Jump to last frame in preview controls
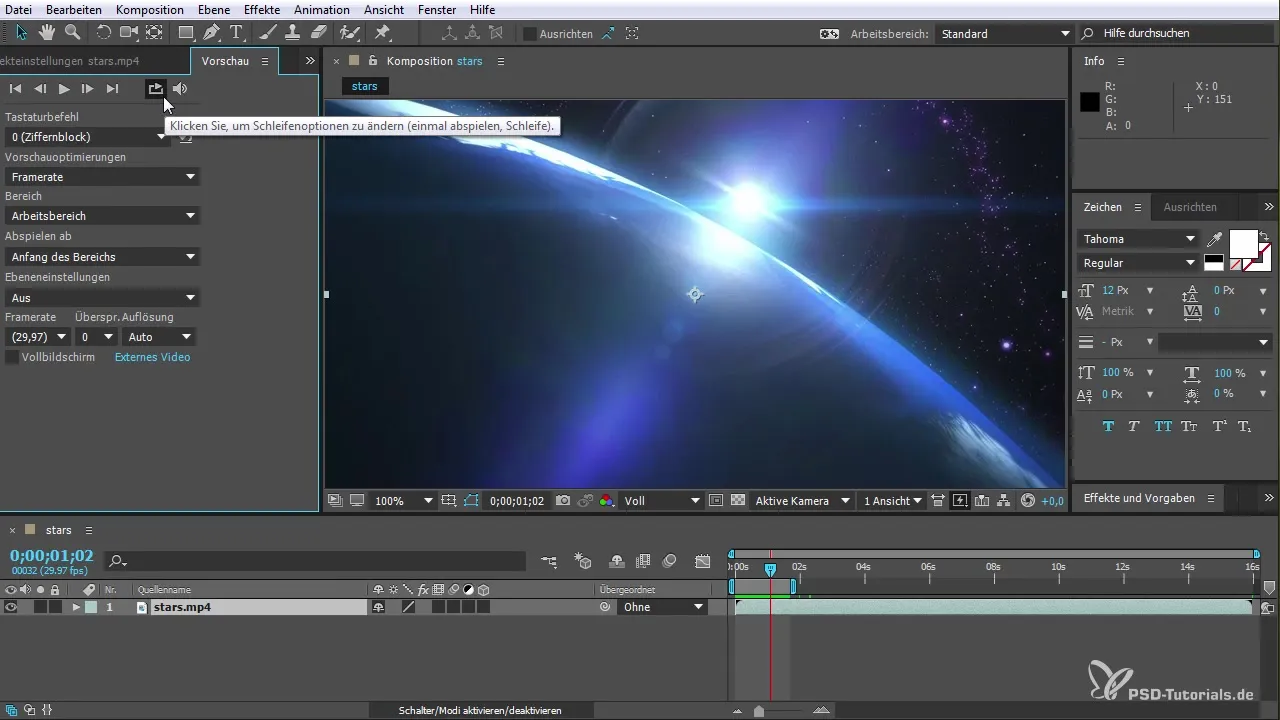This screenshot has width=1280, height=720. (x=112, y=89)
